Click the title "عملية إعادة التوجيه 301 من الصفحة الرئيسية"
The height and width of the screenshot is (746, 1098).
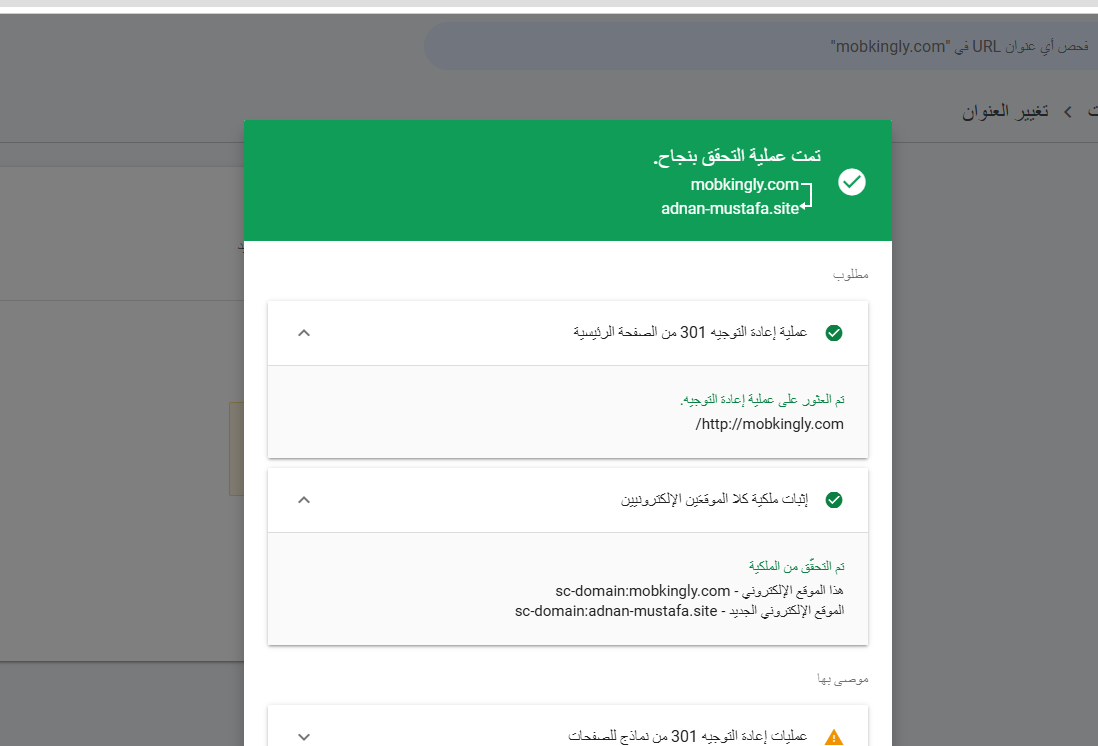(x=690, y=332)
